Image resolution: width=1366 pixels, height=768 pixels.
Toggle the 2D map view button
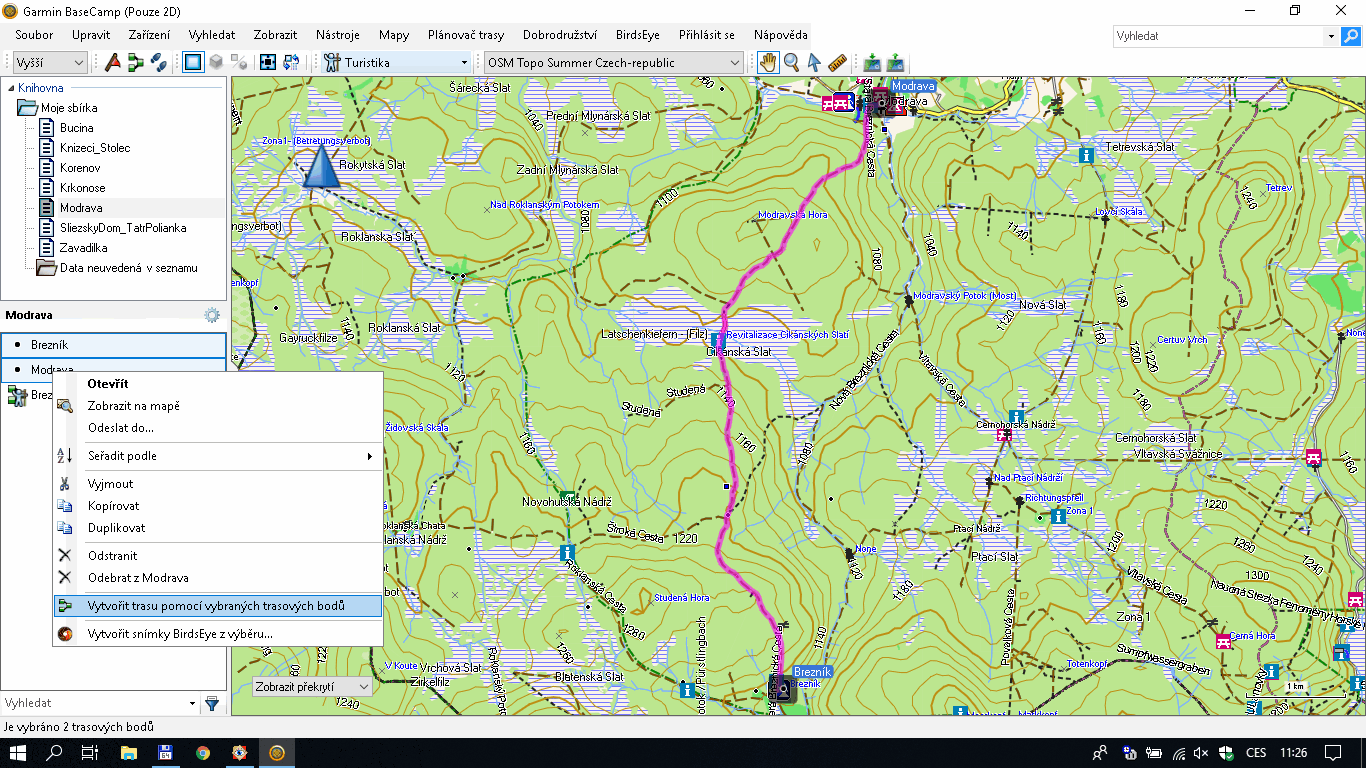(193, 62)
